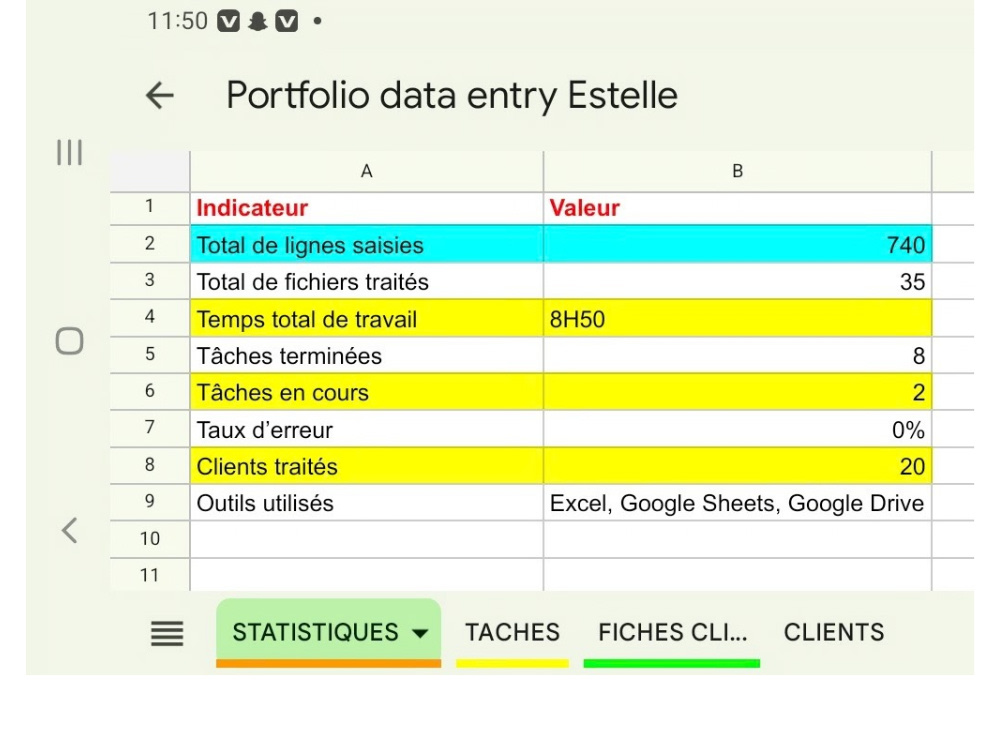Viewport: 1000px width, 750px height.
Task: Tap the select-all corner cell
Action: pos(149,172)
